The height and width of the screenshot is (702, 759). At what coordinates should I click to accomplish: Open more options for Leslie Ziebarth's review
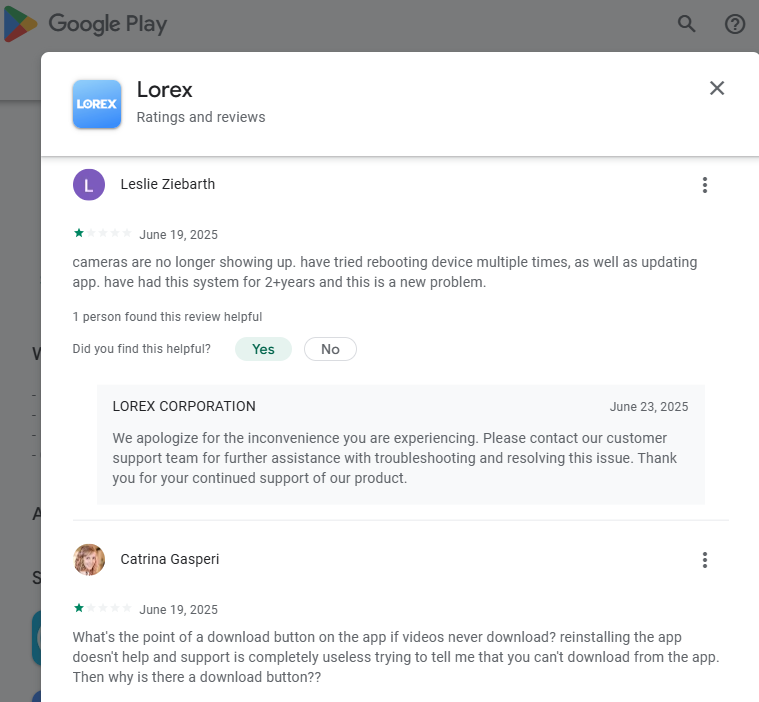pos(705,185)
